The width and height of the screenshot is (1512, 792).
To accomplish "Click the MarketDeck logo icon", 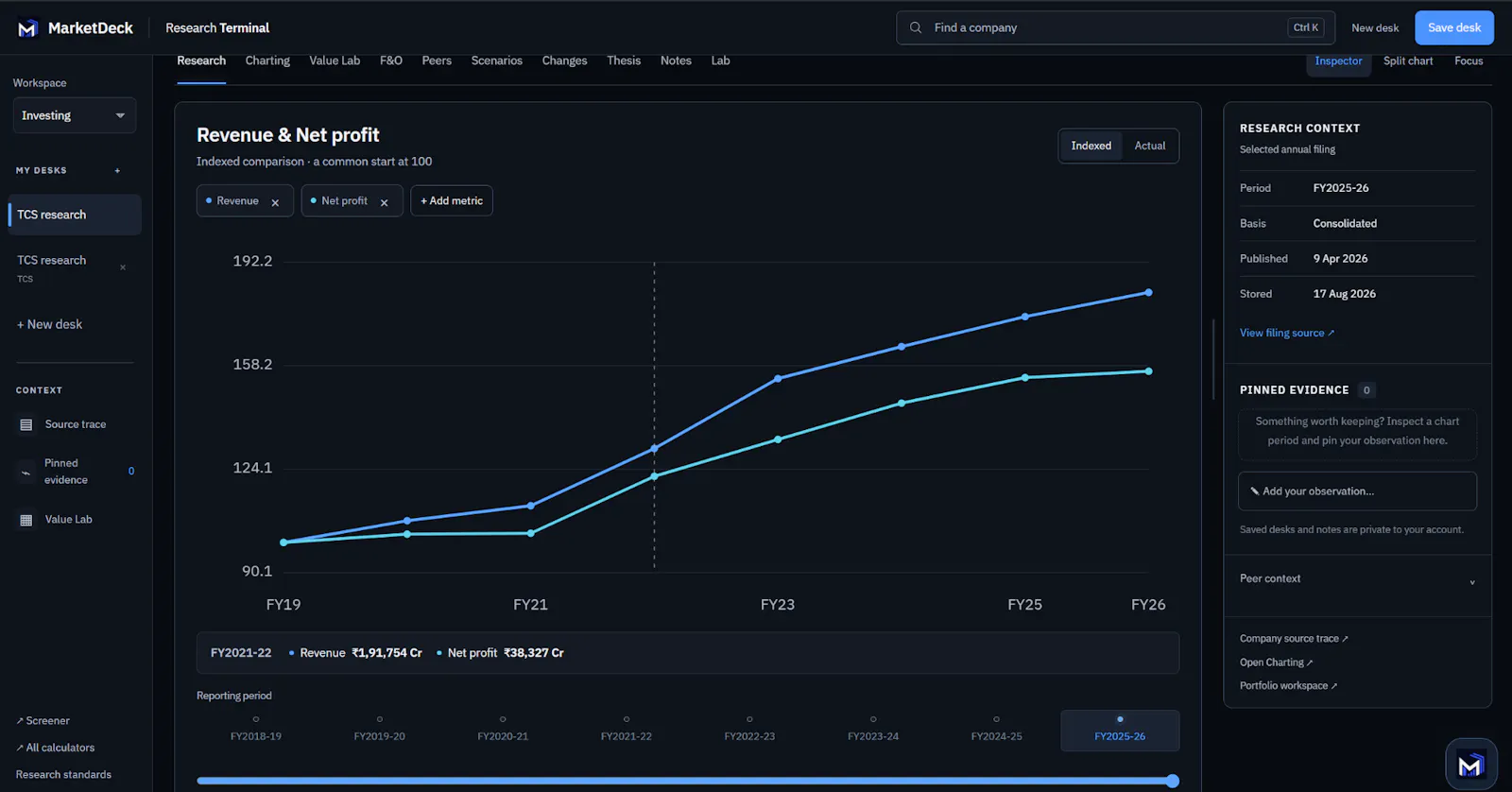I will coord(27,28).
